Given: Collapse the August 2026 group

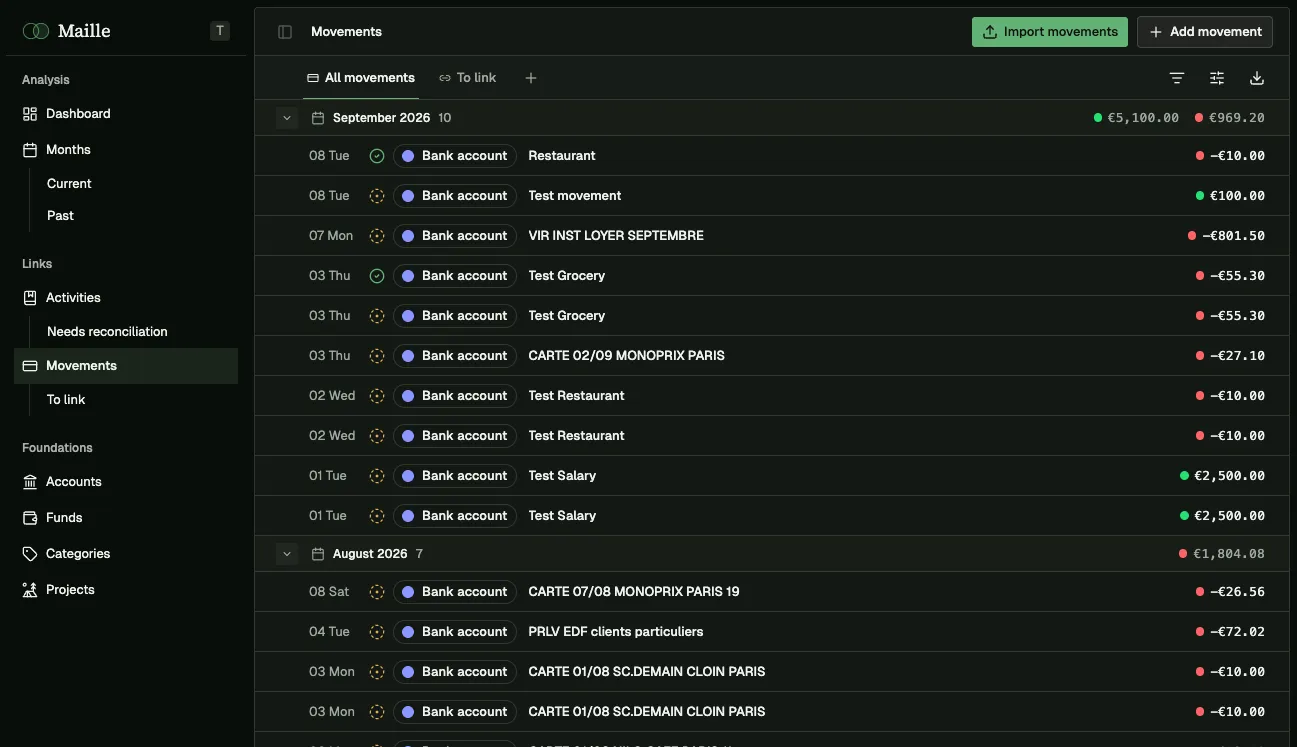Looking at the screenshot, I should pyautogui.click(x=287, y=554).
